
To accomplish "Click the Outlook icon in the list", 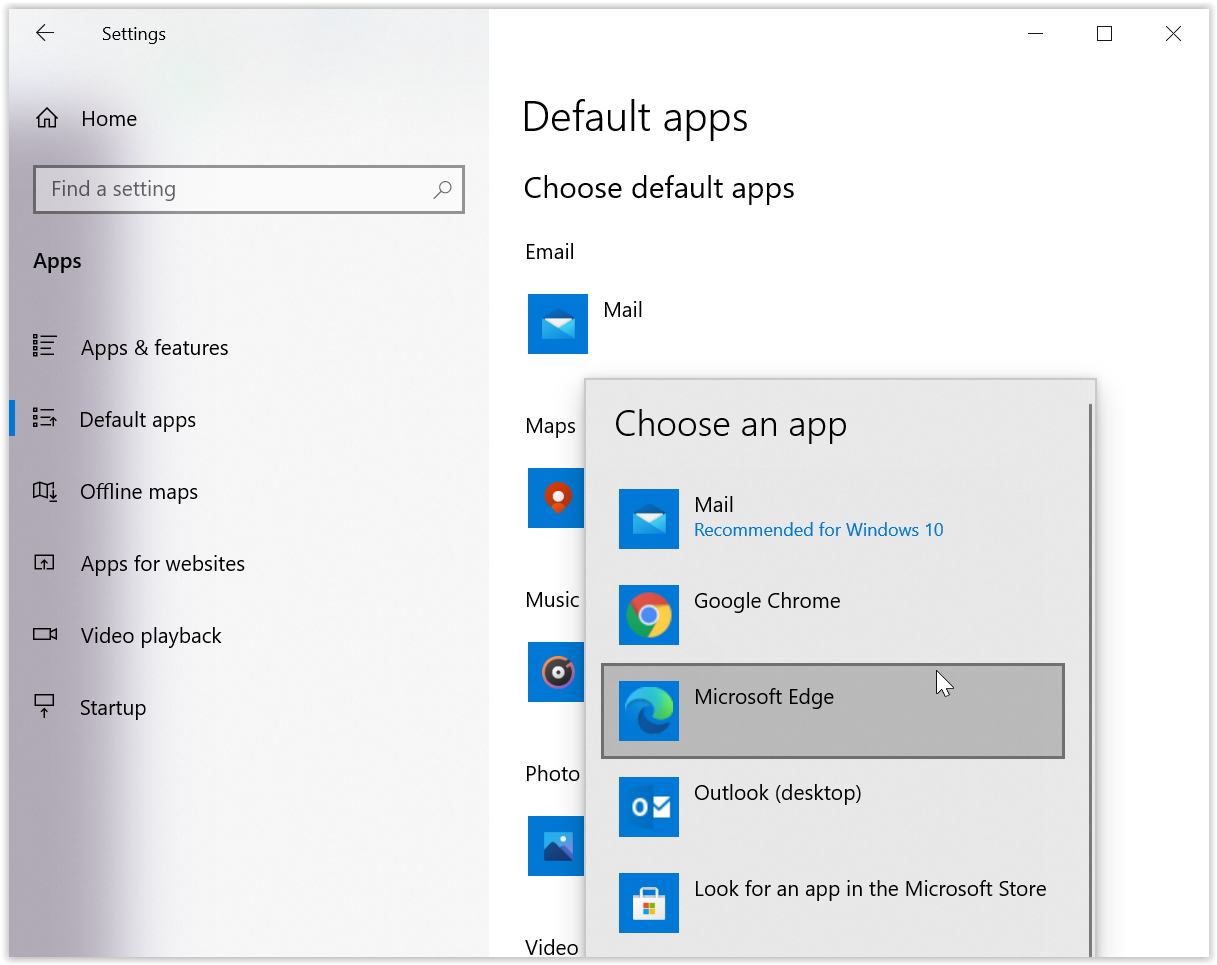I will (649, 807).
